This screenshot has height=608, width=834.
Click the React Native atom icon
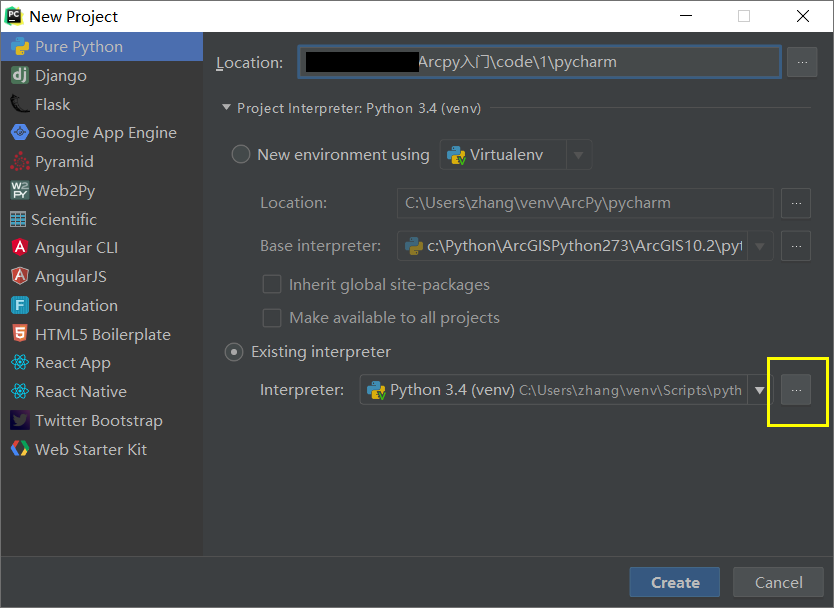tap(20, 392)
